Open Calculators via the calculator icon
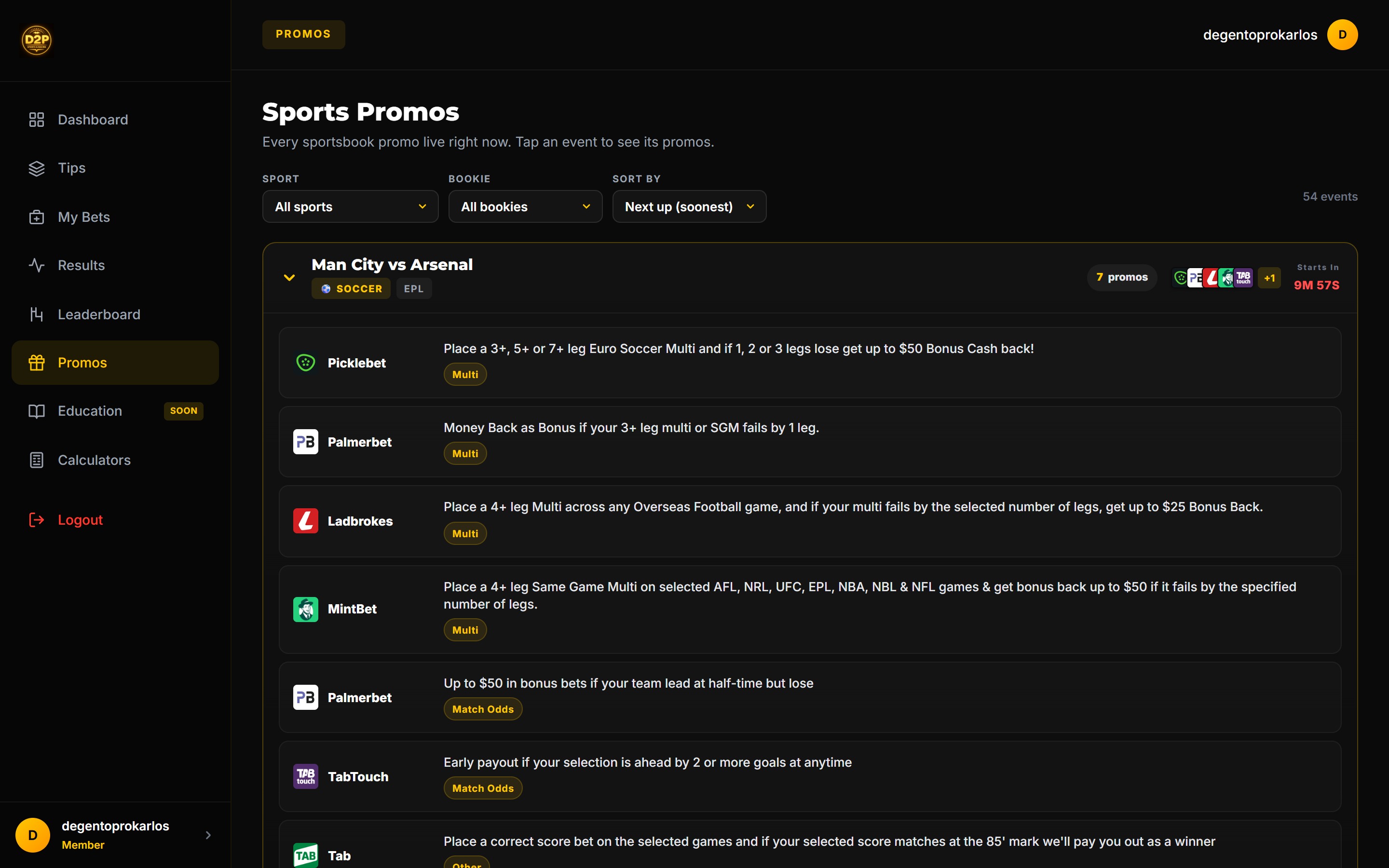This screenshot has height=868, width=1389. click(x=36, y=460)
